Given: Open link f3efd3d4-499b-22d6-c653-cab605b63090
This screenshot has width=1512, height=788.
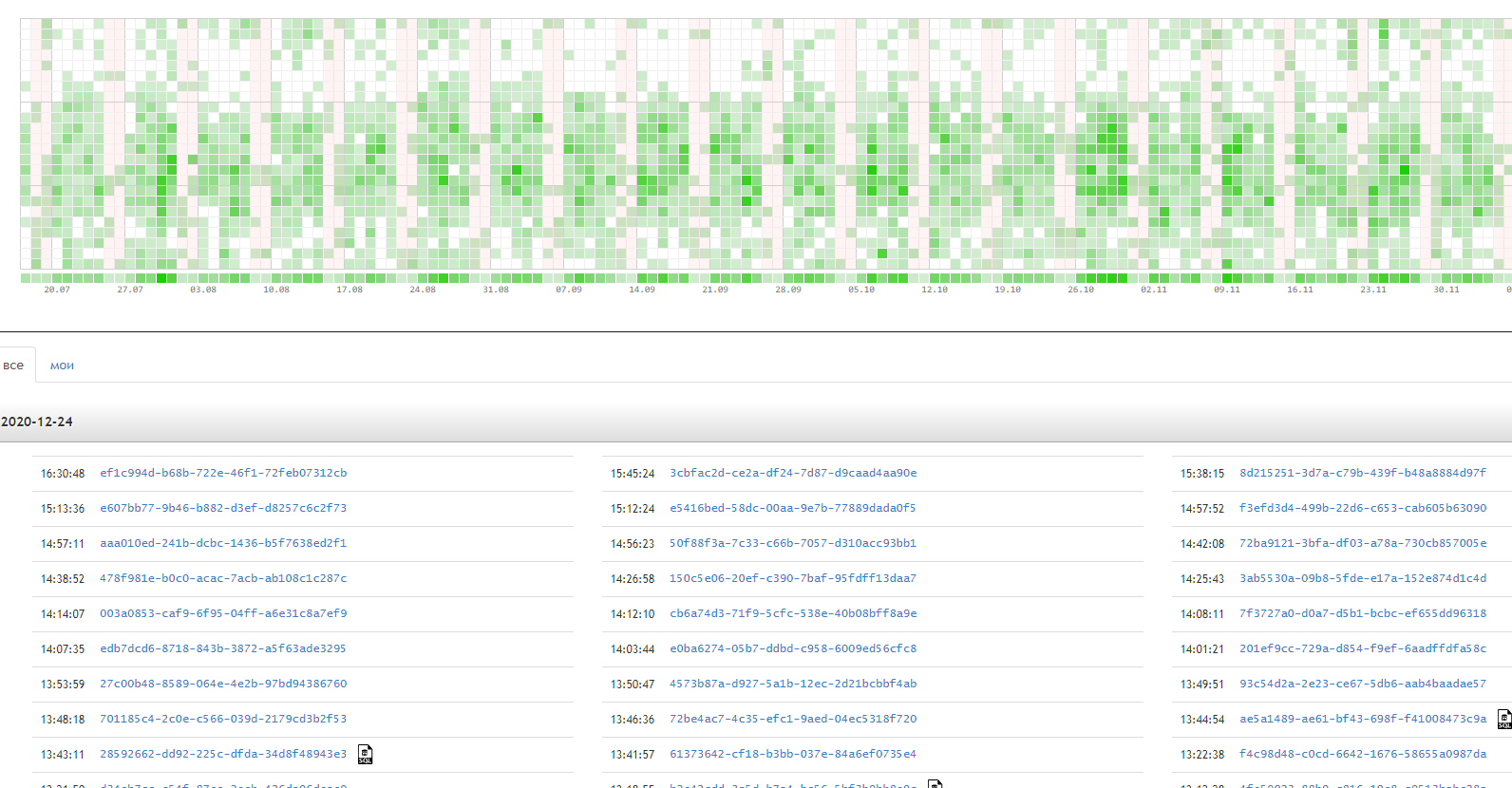Looking at the screenshot, I should tap(1363, 508).
